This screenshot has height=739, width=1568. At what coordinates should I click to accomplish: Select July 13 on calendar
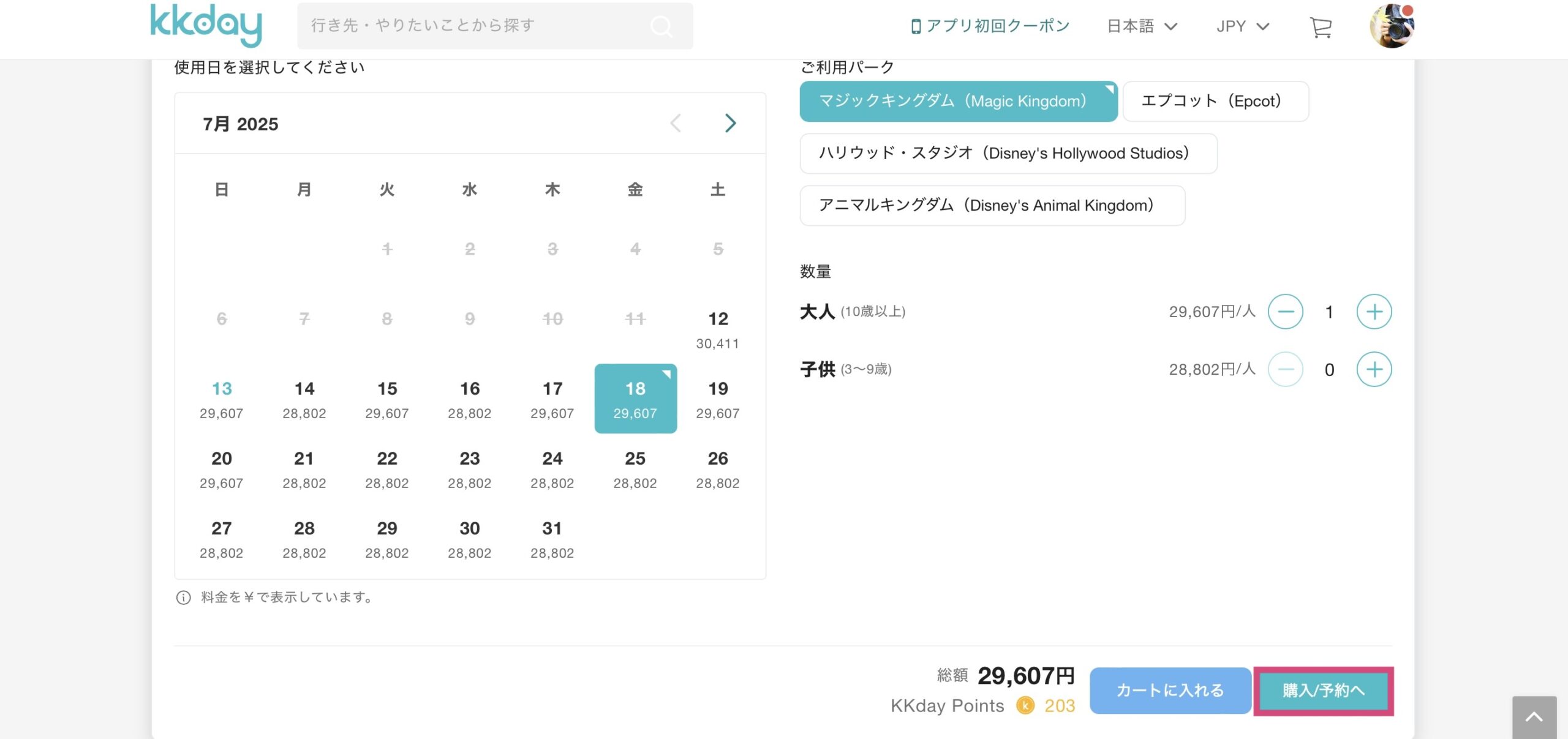(x=222, y=399)
